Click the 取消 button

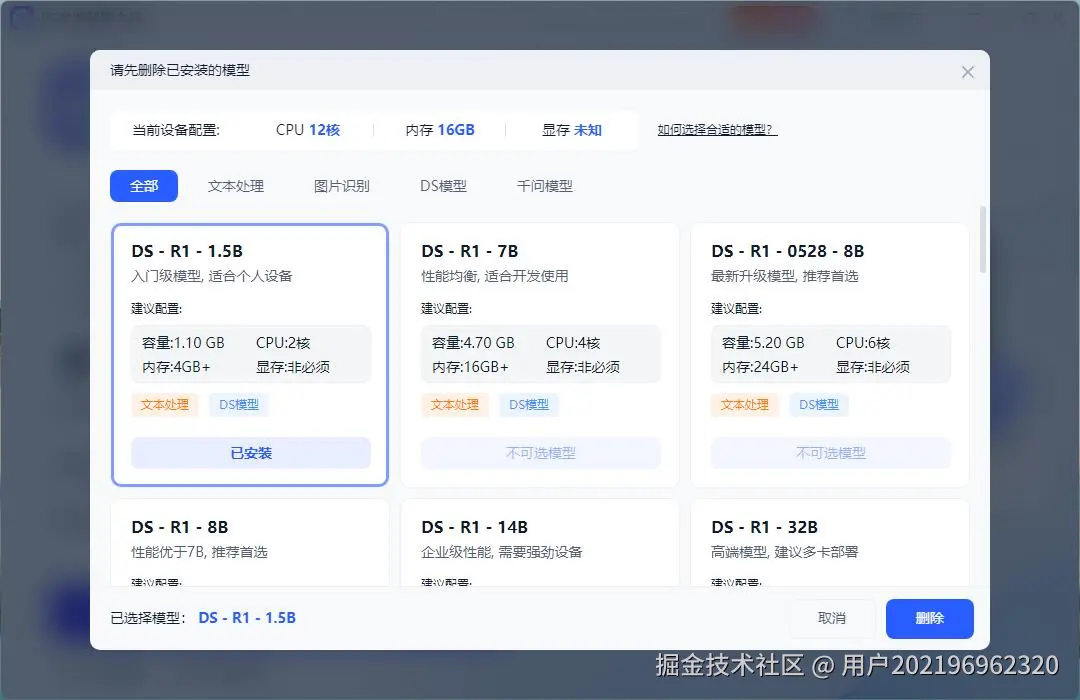coord(833,619)
